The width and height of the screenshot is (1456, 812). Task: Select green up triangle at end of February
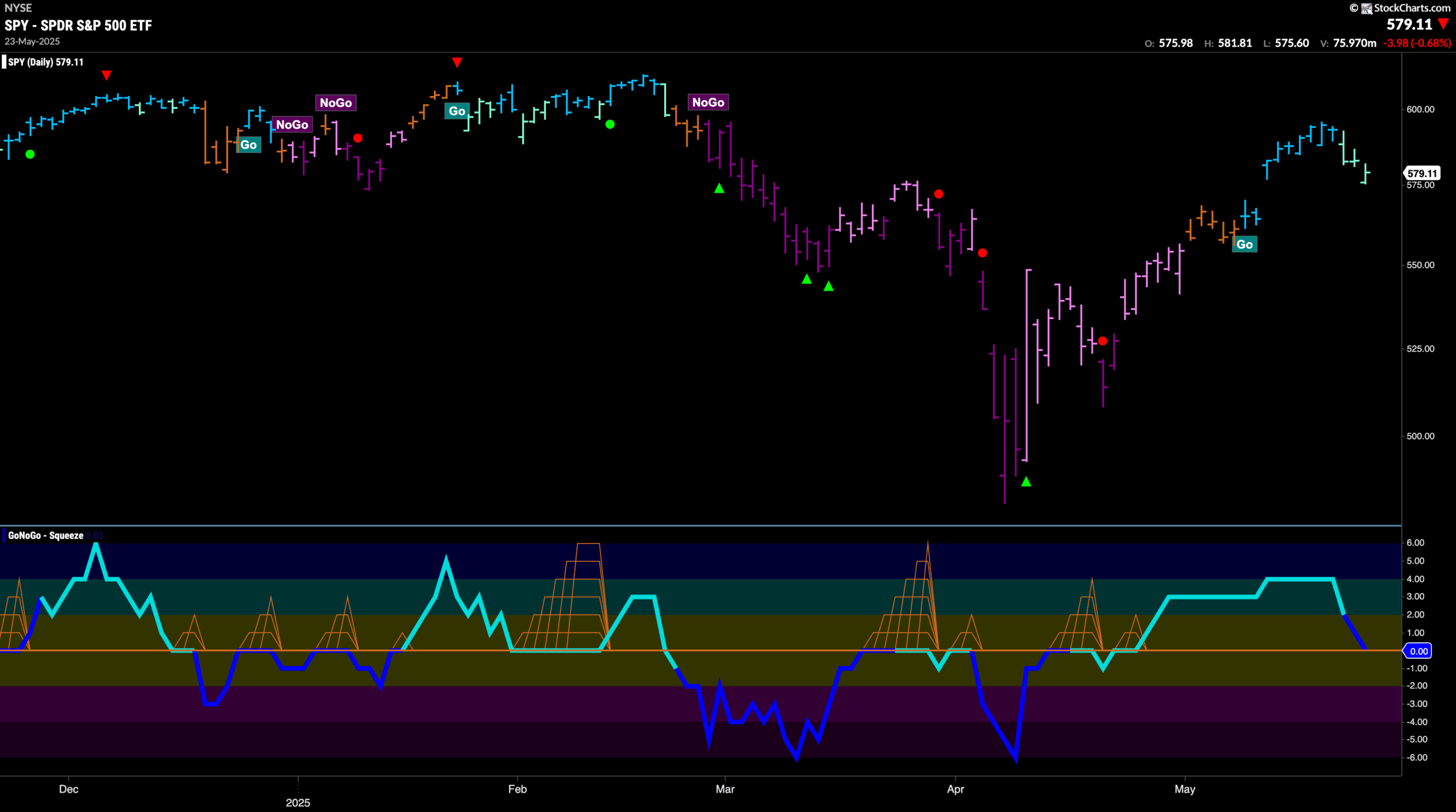719,188
